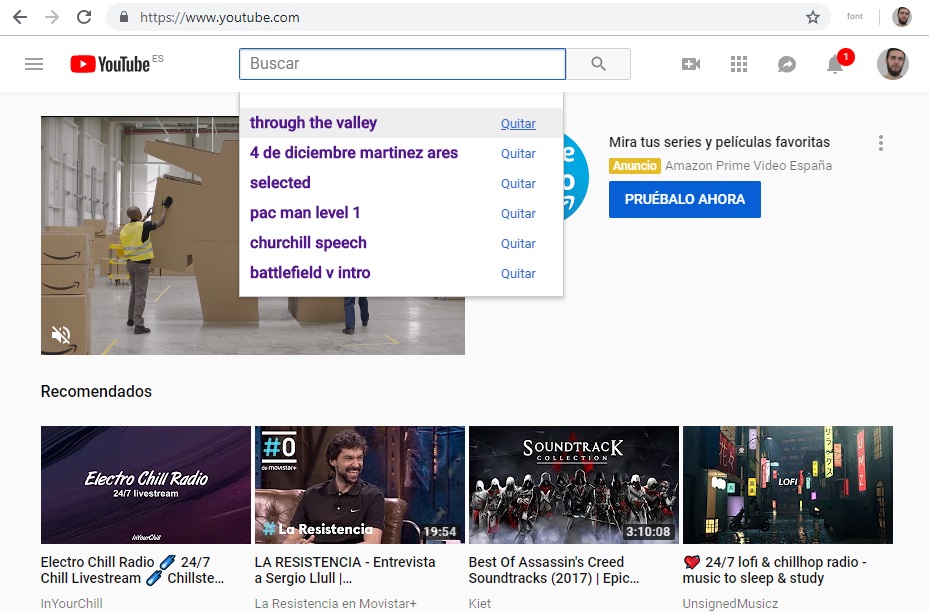Visit the La Resistencia en Movistar+ channel
Image resolution: width=929 pixels, height=613 pixels.
point(335,604)
